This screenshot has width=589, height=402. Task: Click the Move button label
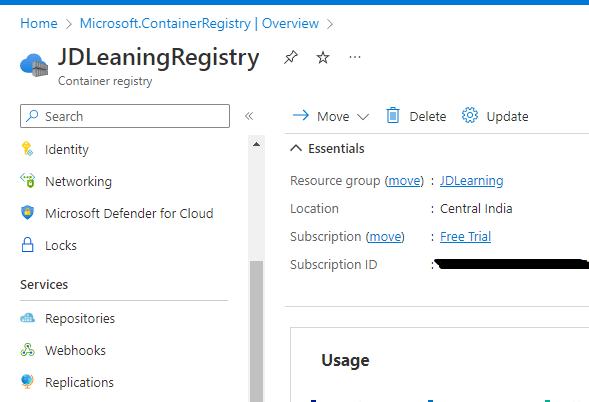click(333, 116)
